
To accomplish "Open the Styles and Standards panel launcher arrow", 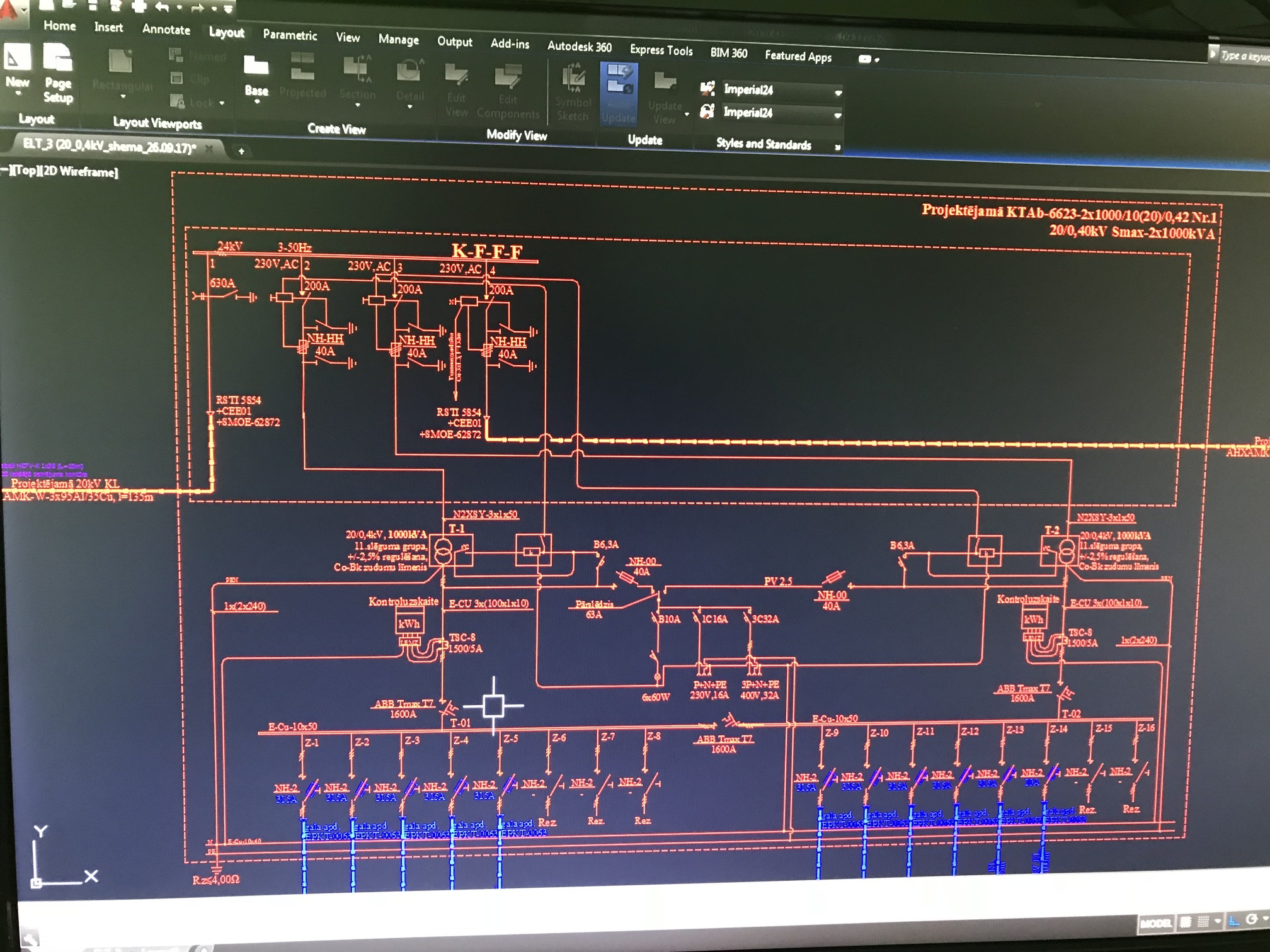I will point(837,147).
